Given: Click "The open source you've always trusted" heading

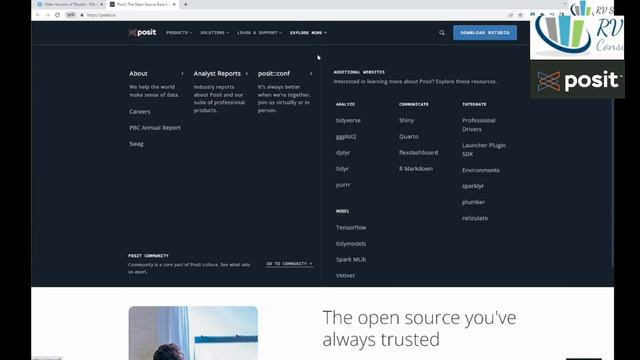Looking at the screenshot, I should [x=419, y=329].
